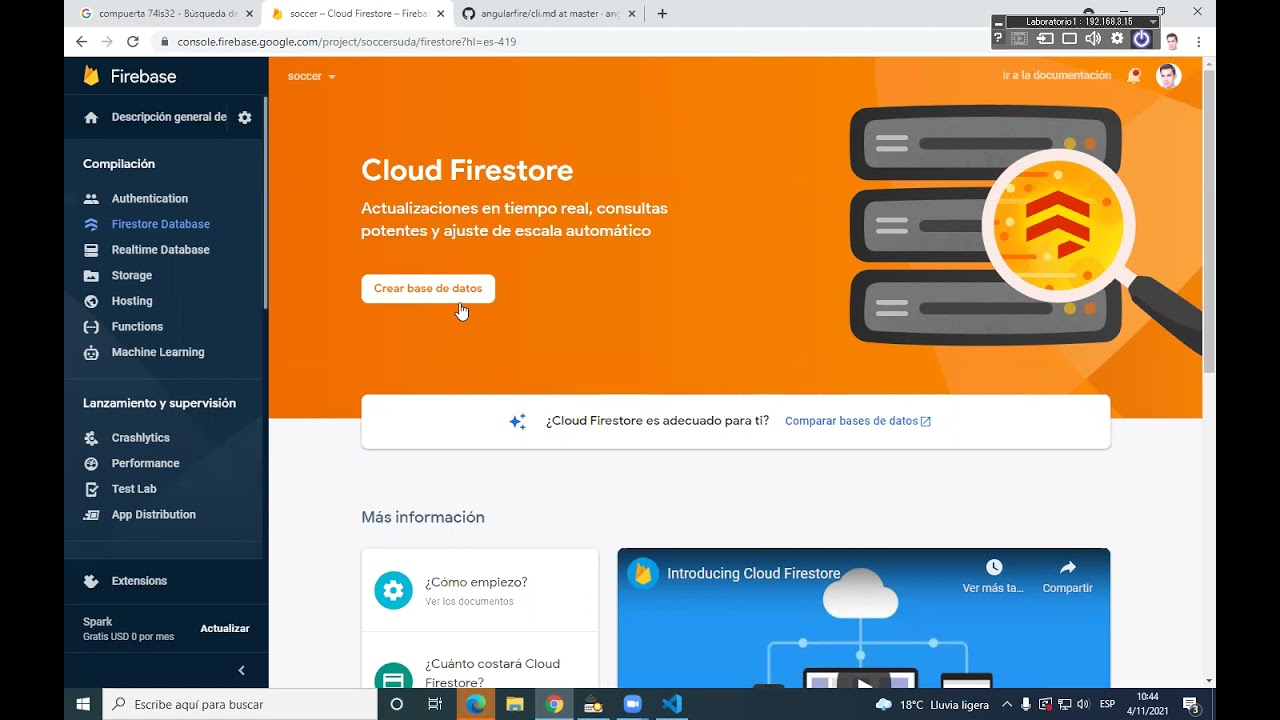Click the video's Firebase channel icon

643,574
